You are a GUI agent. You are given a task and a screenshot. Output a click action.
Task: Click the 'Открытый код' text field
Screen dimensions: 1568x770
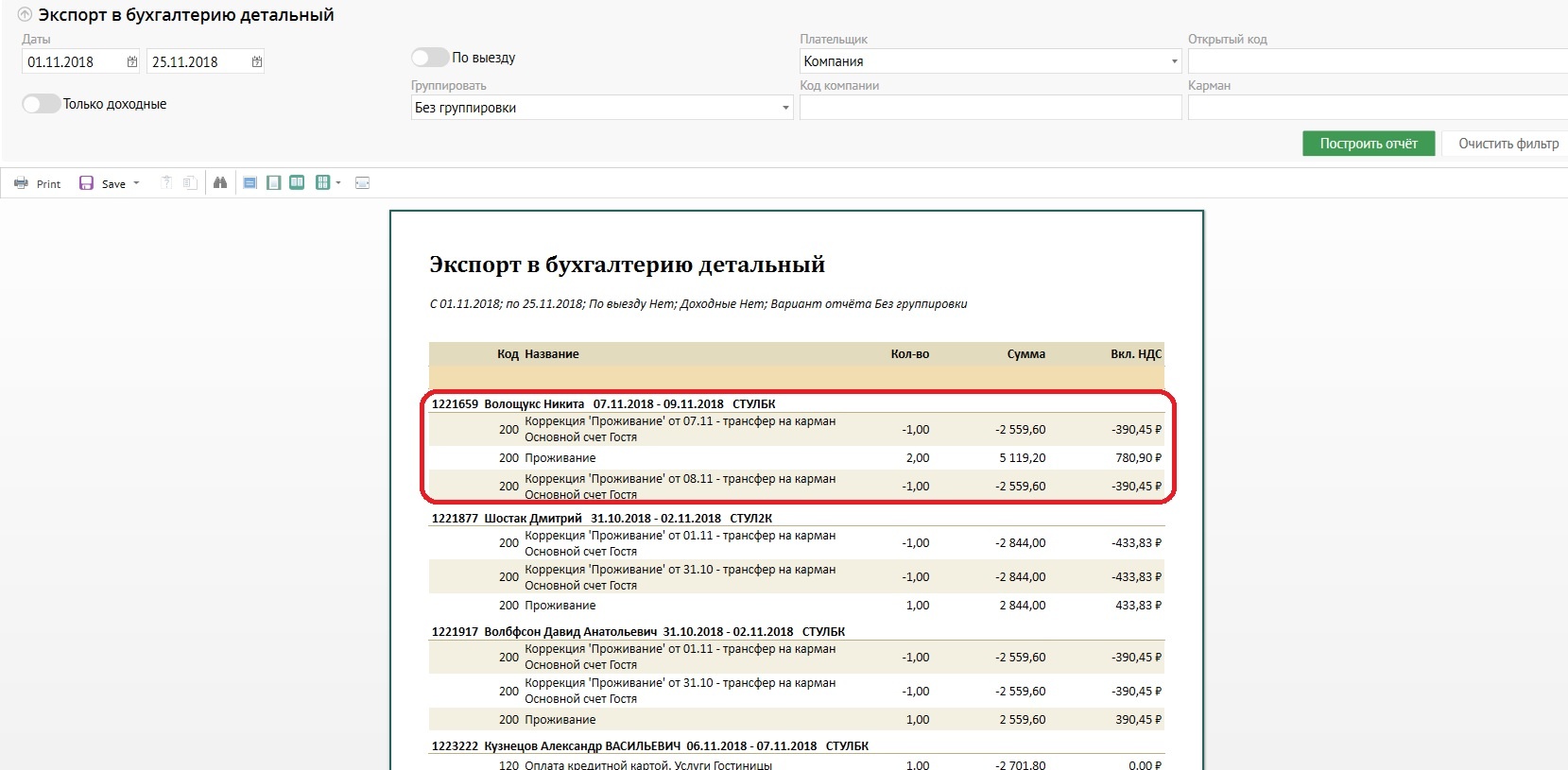1376,61
